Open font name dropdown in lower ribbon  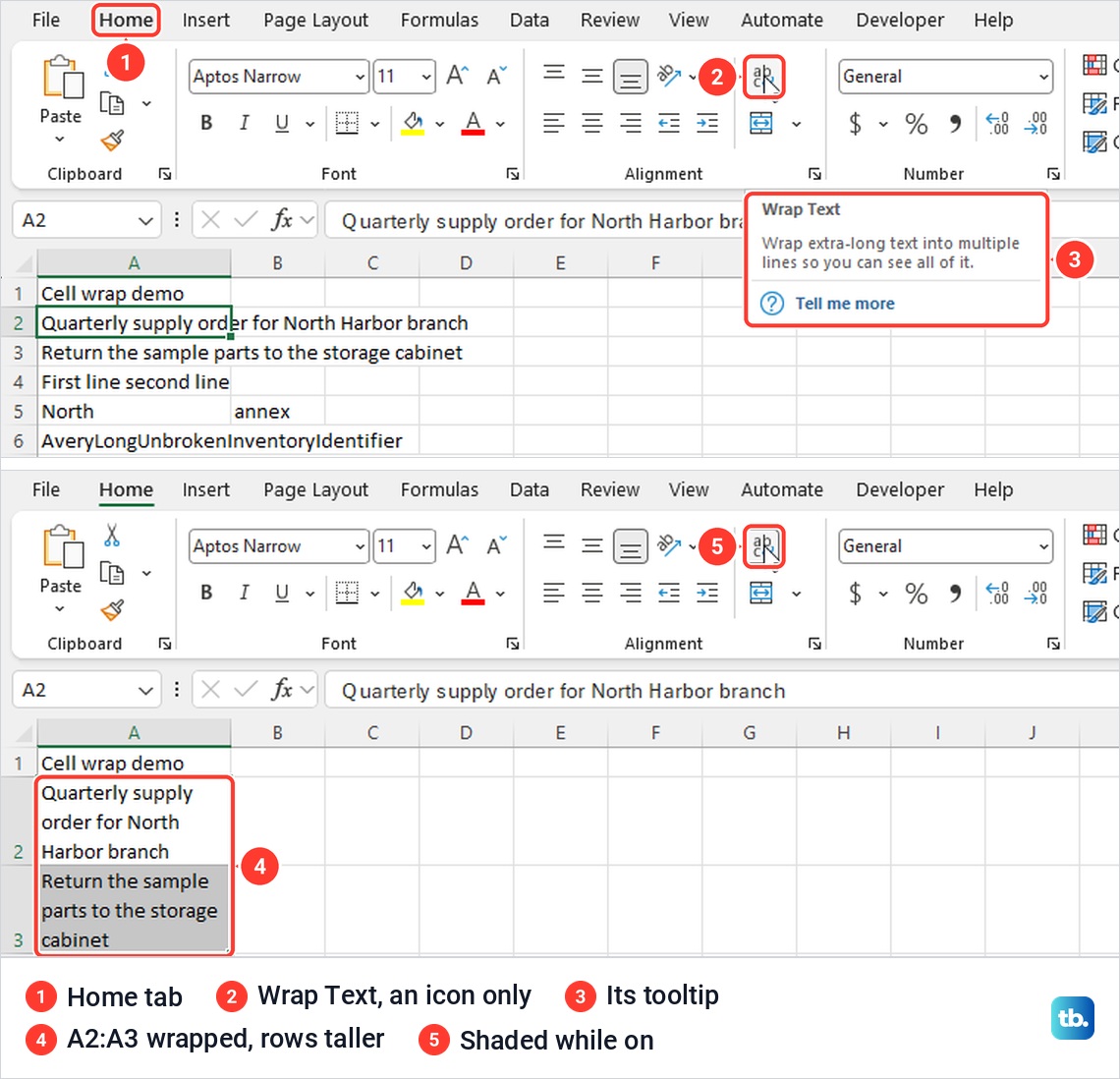coord(360,546)
